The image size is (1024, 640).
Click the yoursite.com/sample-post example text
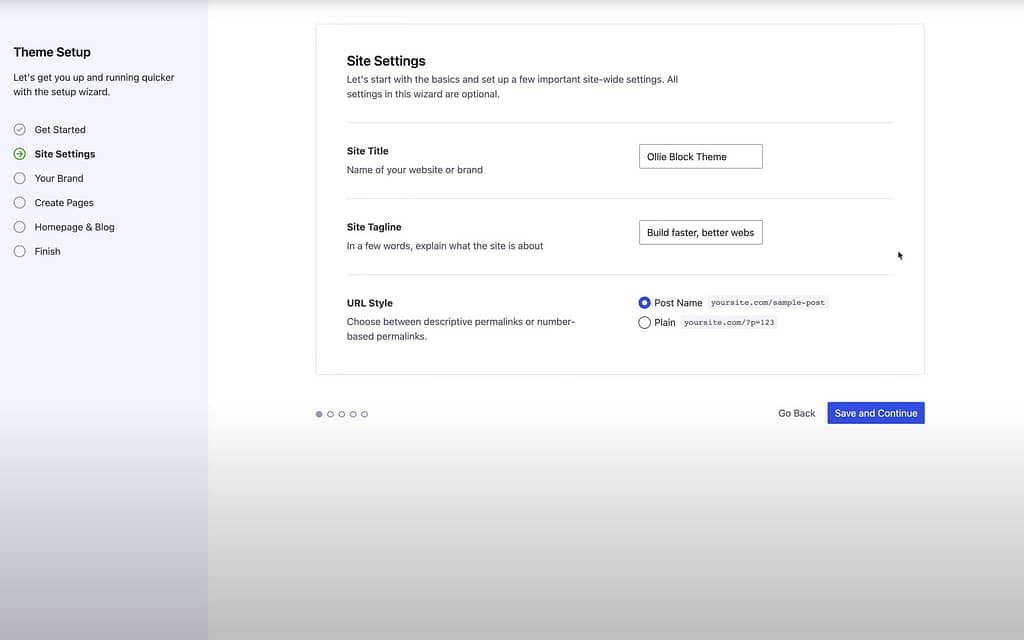[767, 302]
